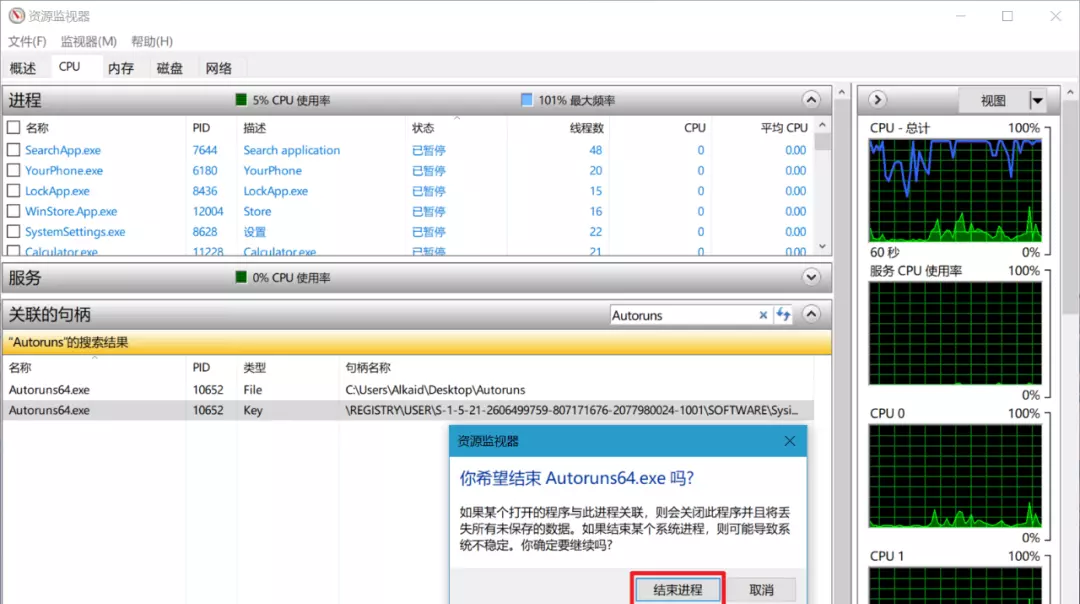Switch to the 概述 tab
Viewport: 1080px width, 604px height.
pos(23,67)
